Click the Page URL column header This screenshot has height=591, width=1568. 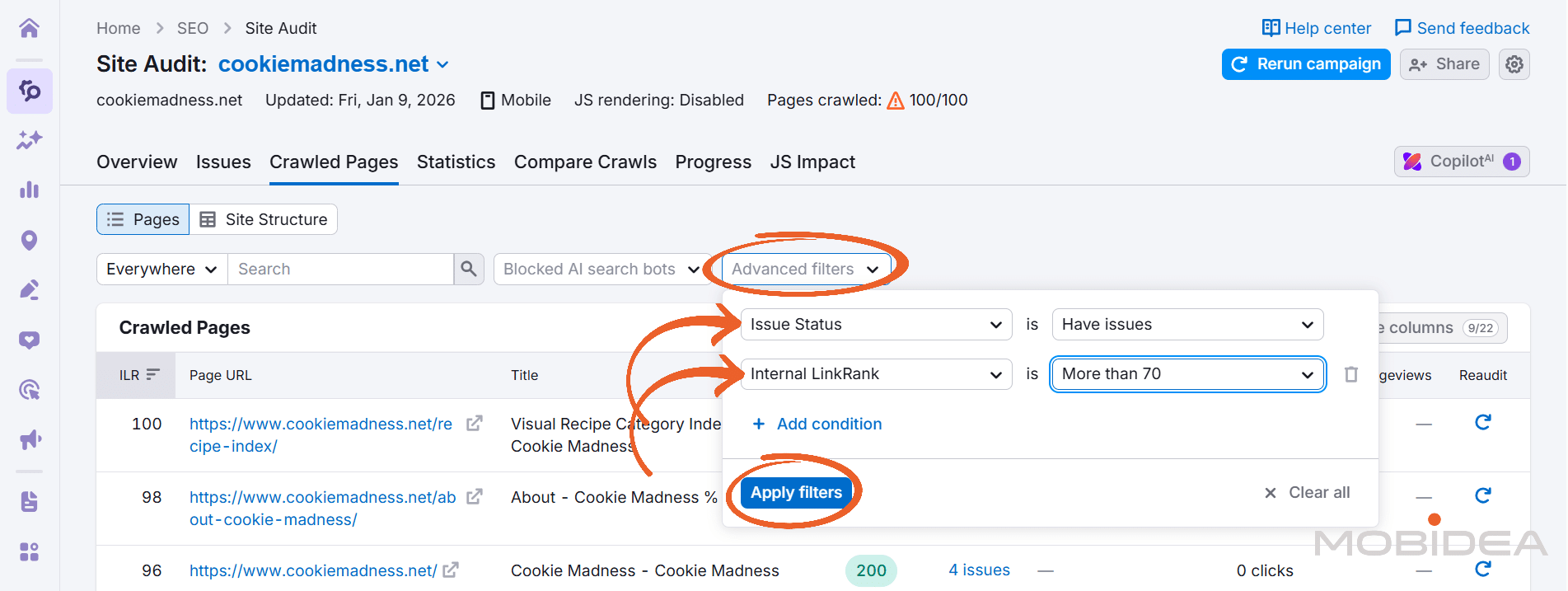click(221, 375)
